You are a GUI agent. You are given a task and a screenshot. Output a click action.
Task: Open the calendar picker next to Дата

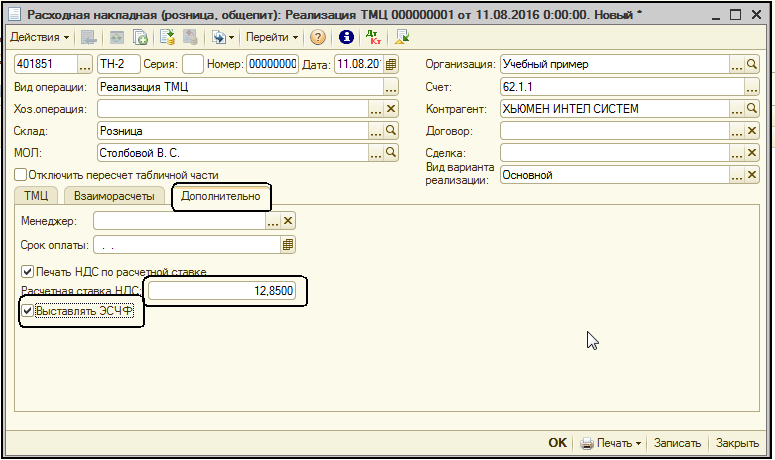coord(392,64)
